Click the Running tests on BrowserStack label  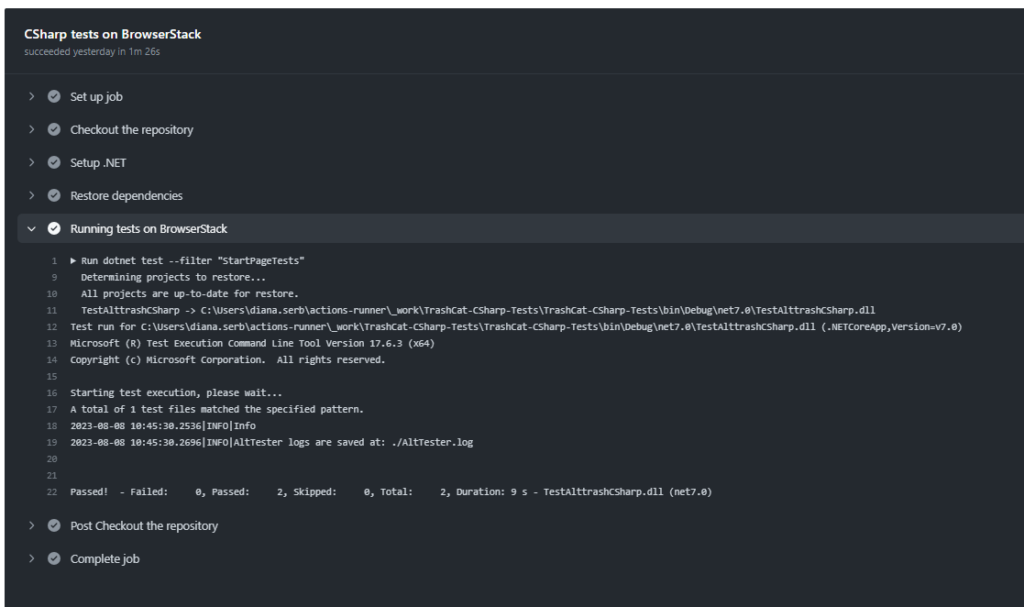click(149, 229)
